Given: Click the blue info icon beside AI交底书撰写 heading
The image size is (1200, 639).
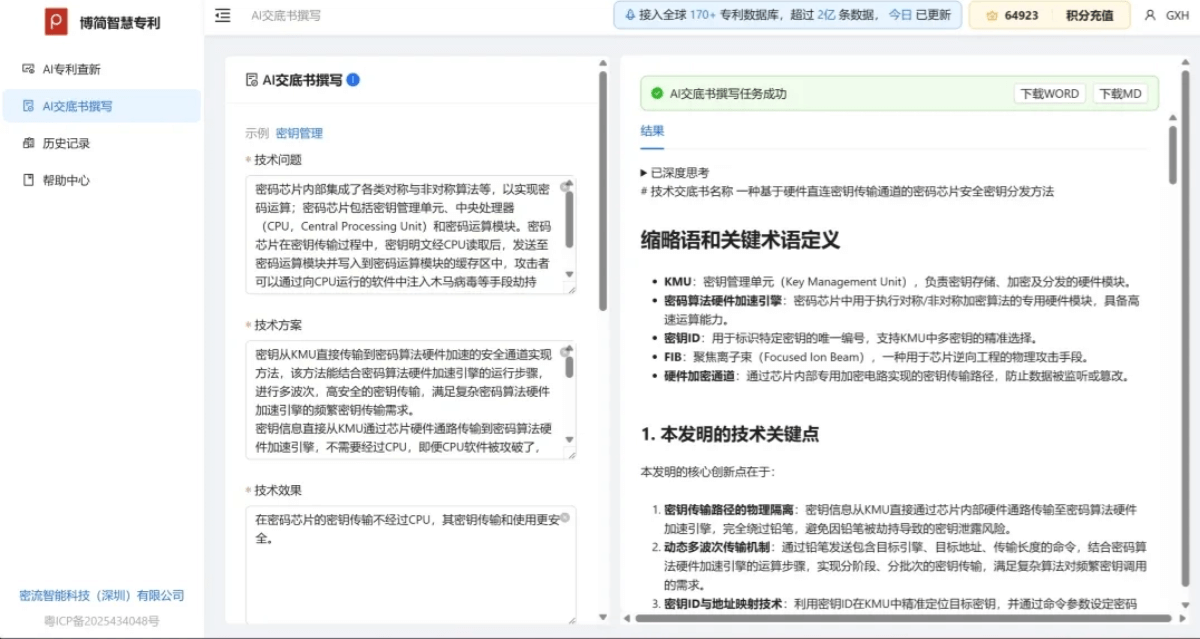Looking at the screenshot, I should click(353, 80).
